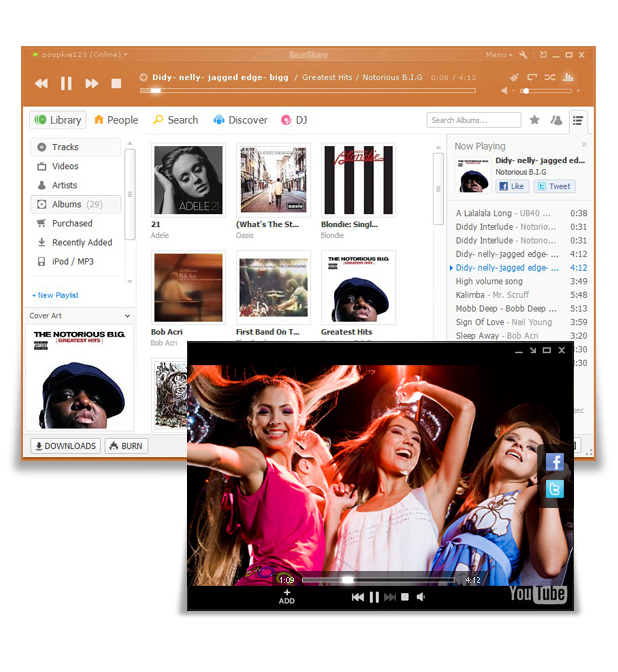Toggle shuffle mode icon in player header
Image resolution: width=618 pixels, height=672 pixels.
point(550,77)
